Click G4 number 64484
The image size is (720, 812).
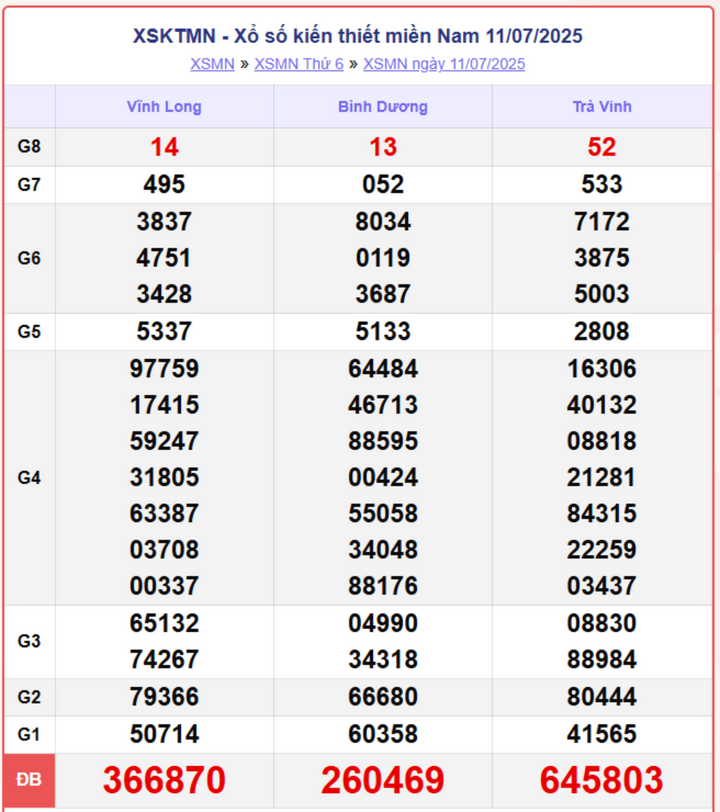tap(383, 369)
